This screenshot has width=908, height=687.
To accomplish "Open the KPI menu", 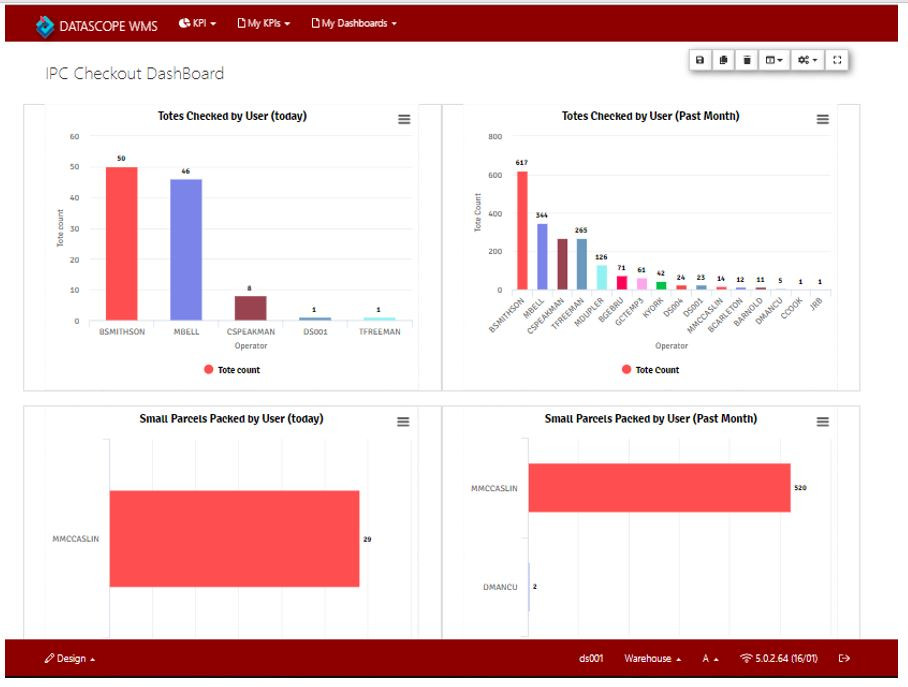I will [x=198, y=24].
